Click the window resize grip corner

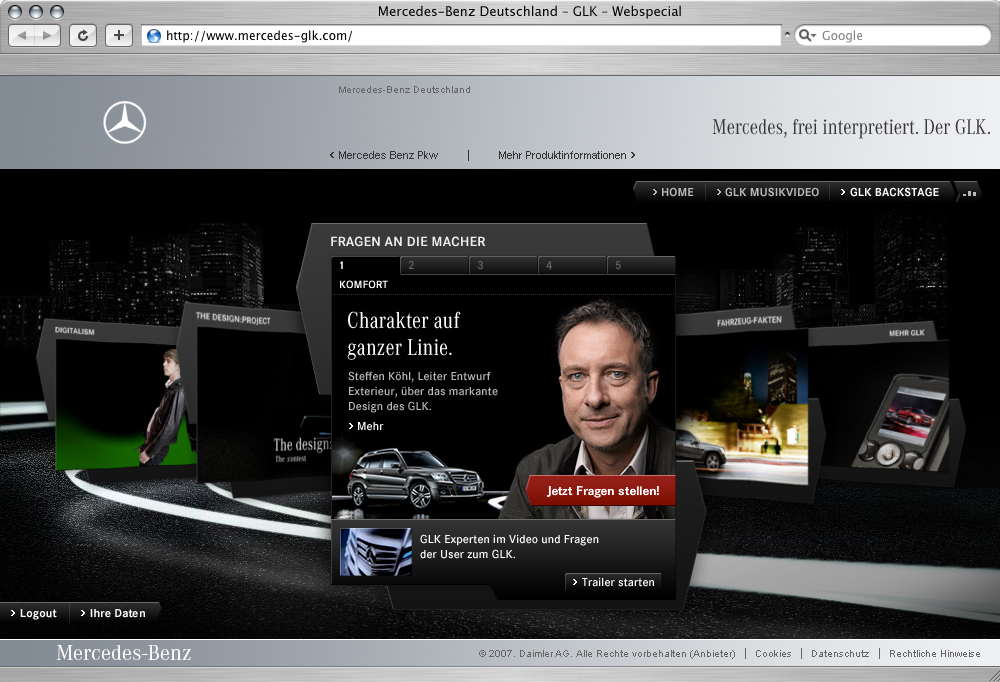pos(994,676)
